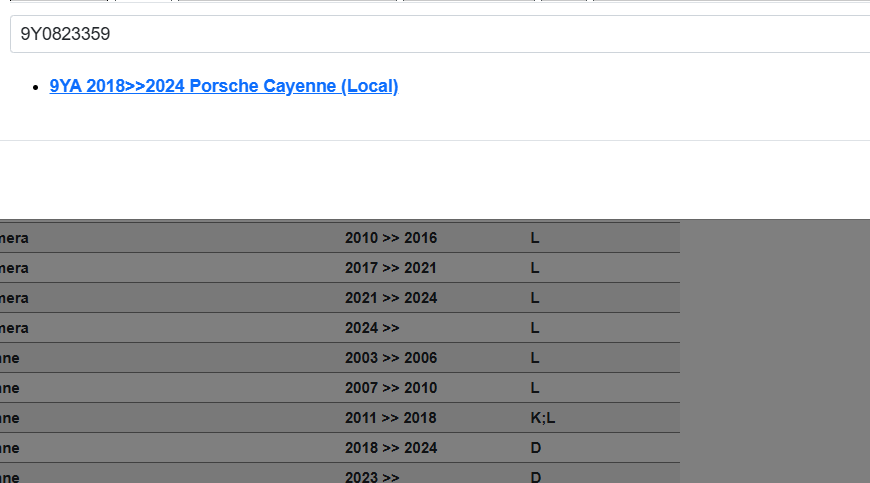Click the part number search field

[440, 34]
